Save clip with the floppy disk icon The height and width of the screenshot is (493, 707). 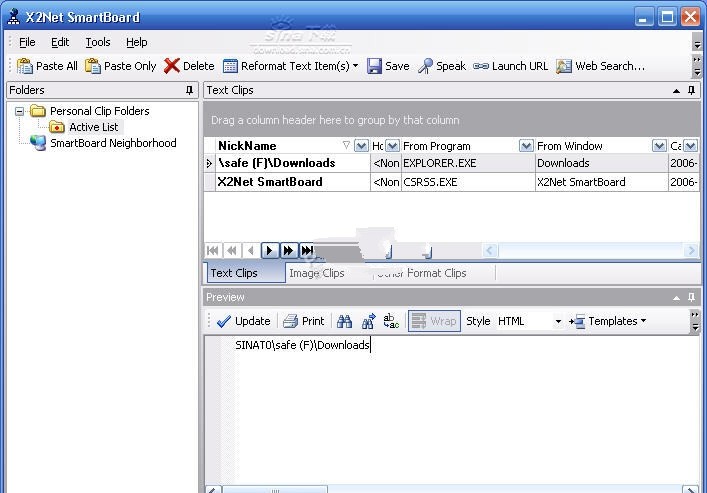tap(374, 66)
